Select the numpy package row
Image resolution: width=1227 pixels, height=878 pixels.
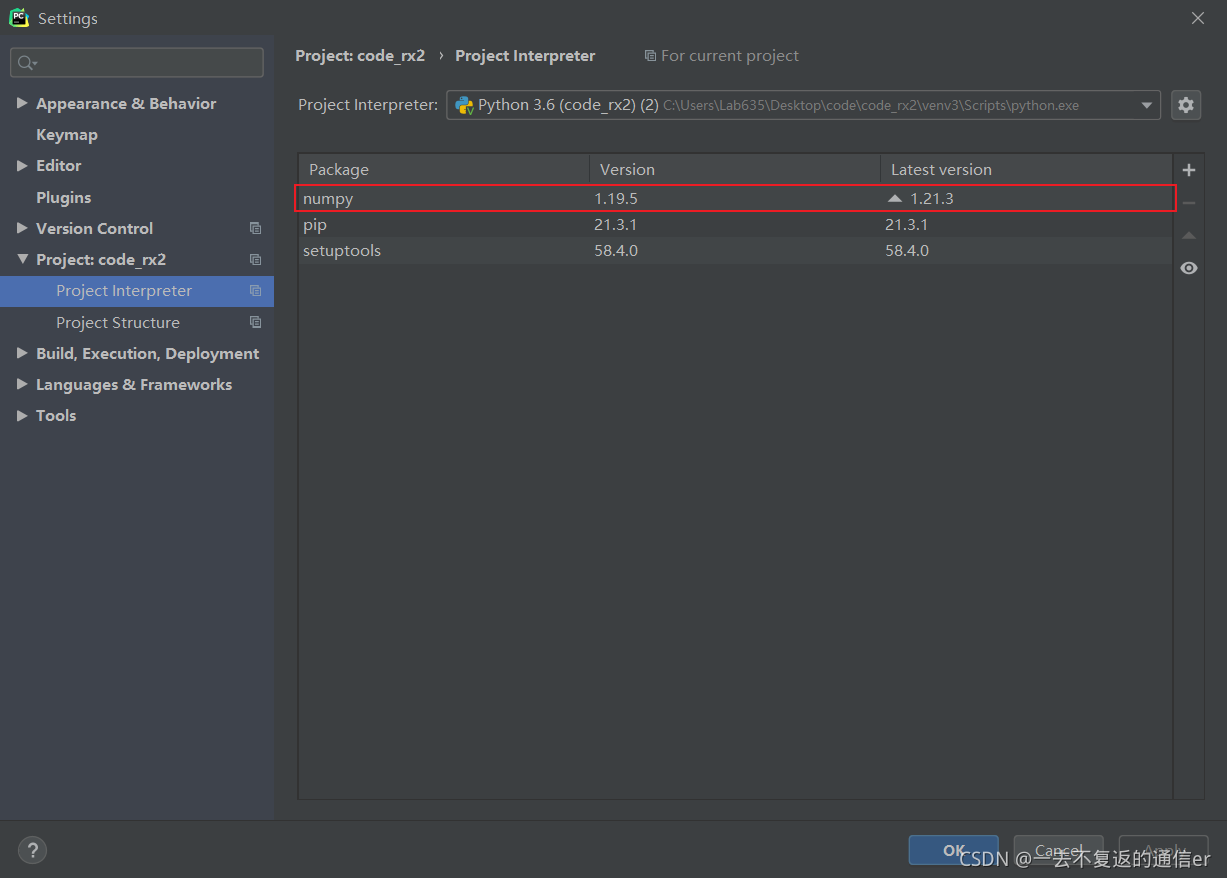(735, 198)
